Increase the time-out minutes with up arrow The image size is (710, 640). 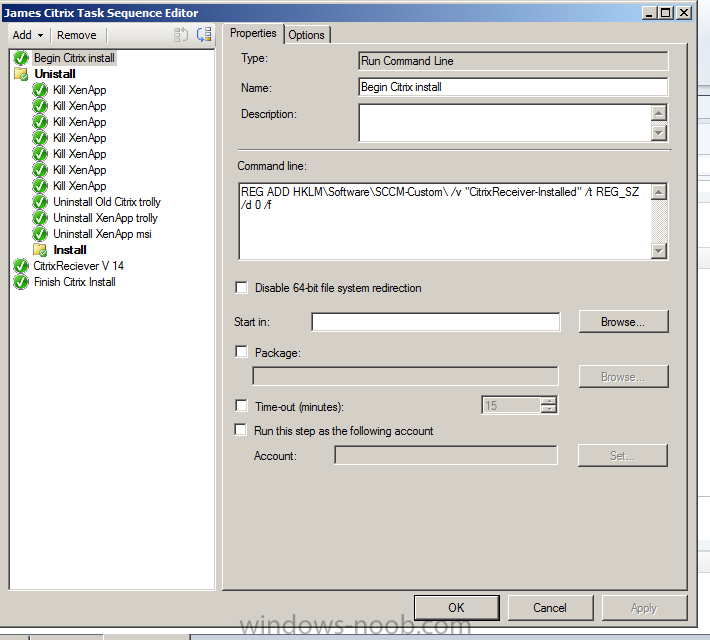coord(549,401)
